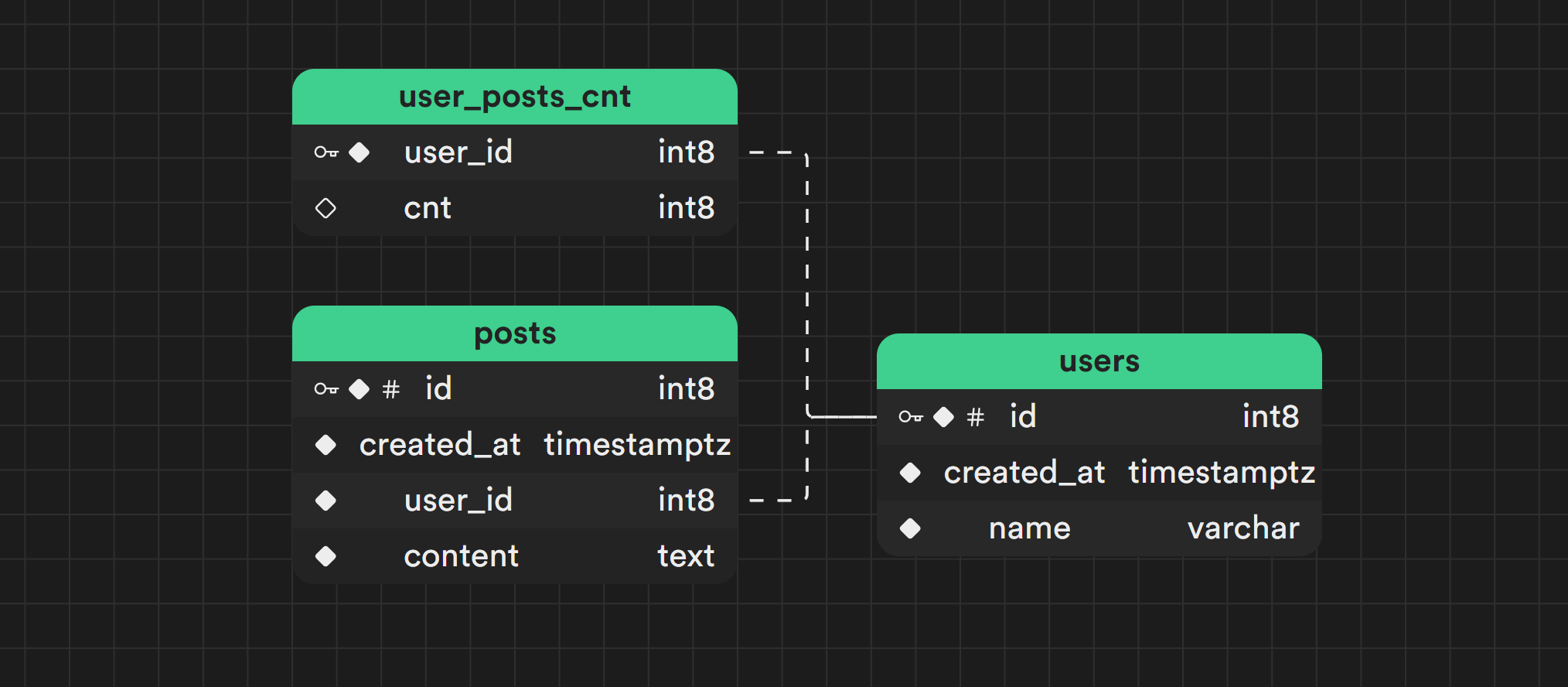Image resolution: width=1568 pixels, height=687 pixels.
Task: Click filled diamond icon of user_posts_cnt user_id
Action: point(359,152)
